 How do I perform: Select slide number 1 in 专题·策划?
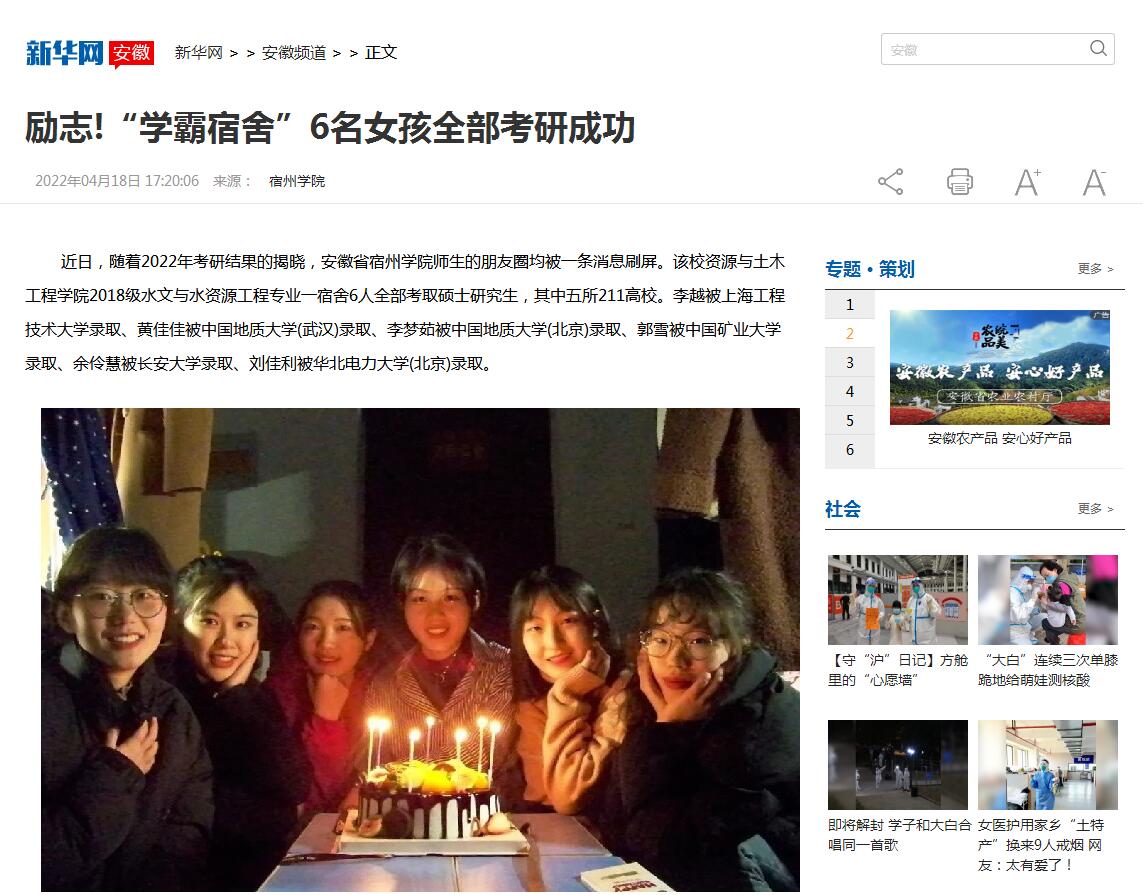[x=849, y=305]
